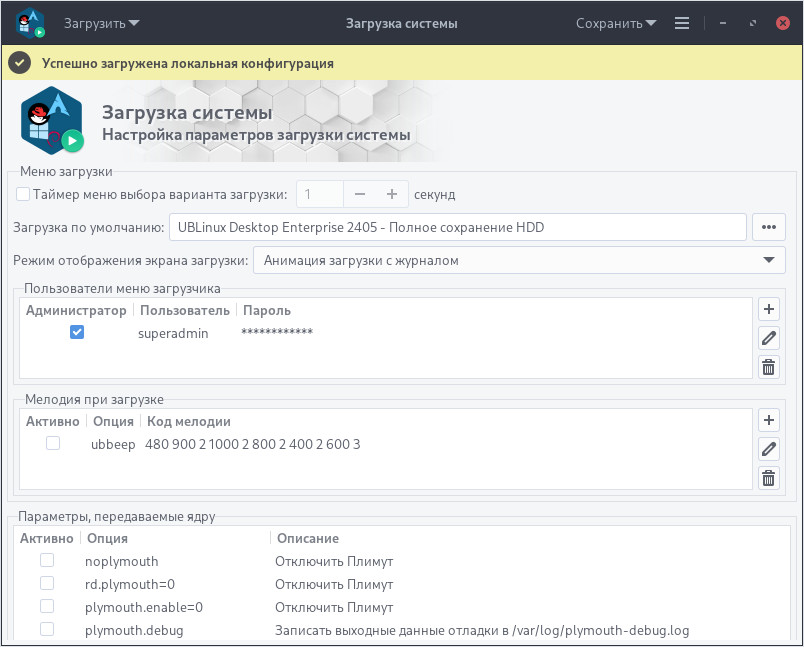This screenshot has height=647, width=804.
Task: Edit the ubbeep boot melody
Action: click(x=768, y=449)
